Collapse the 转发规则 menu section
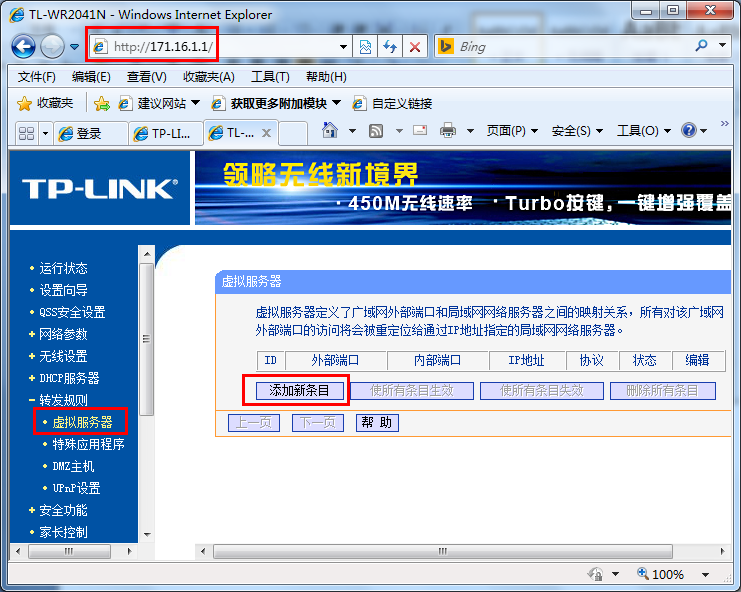Screen dimensions: 741x592 (x=63, y=400)
